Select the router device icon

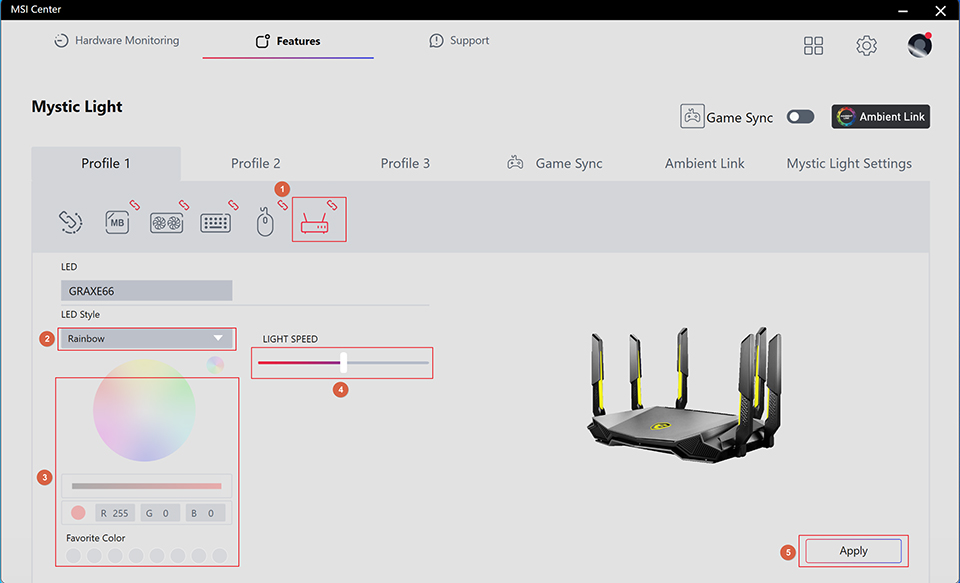(x=315, y=223)
